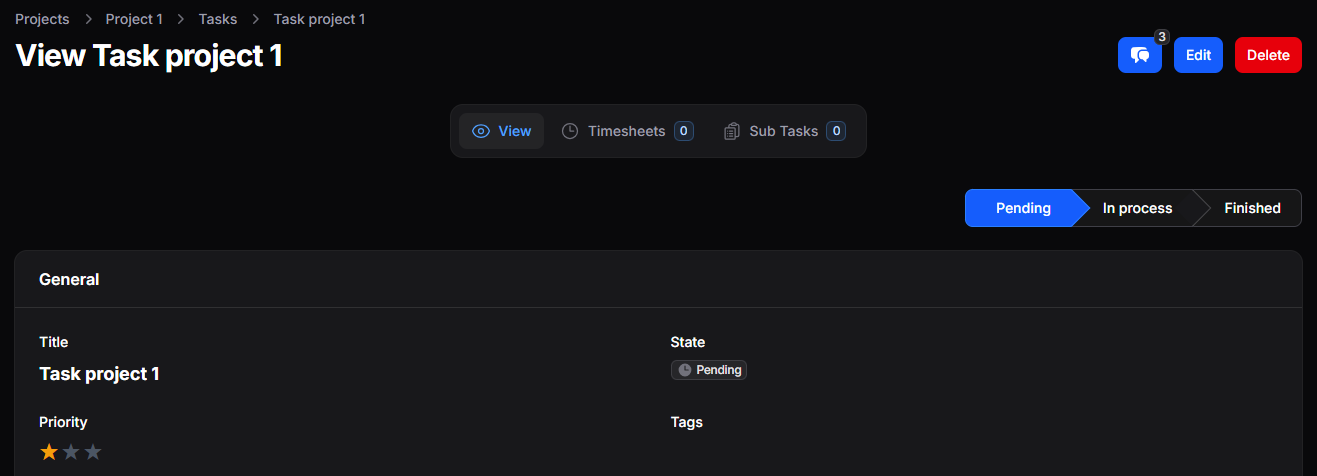
Task: Open the comments chat bubble button
Action: click(1139, 55)
